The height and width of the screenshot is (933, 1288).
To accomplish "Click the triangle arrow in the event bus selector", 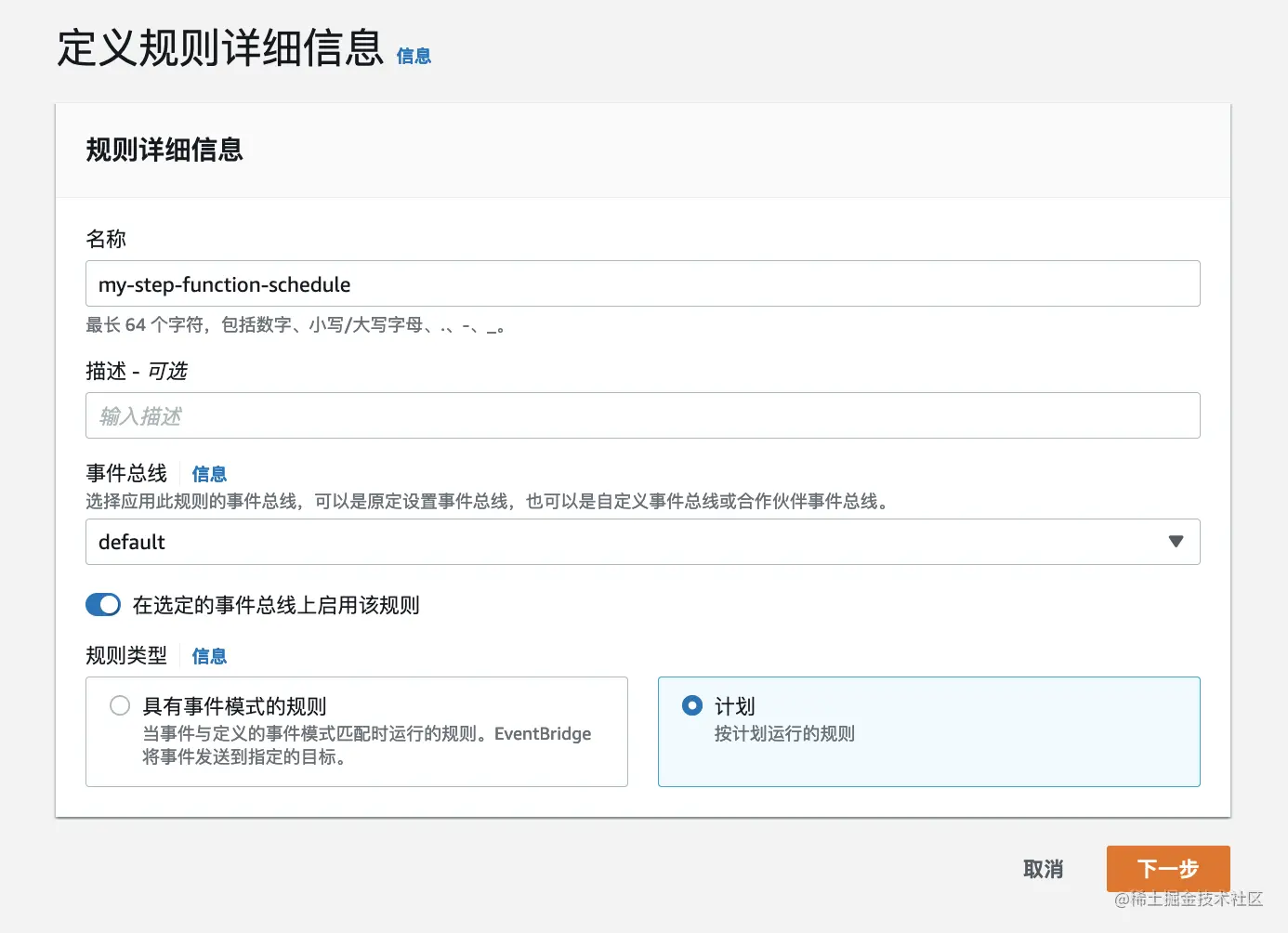I will click(1176, 542).
